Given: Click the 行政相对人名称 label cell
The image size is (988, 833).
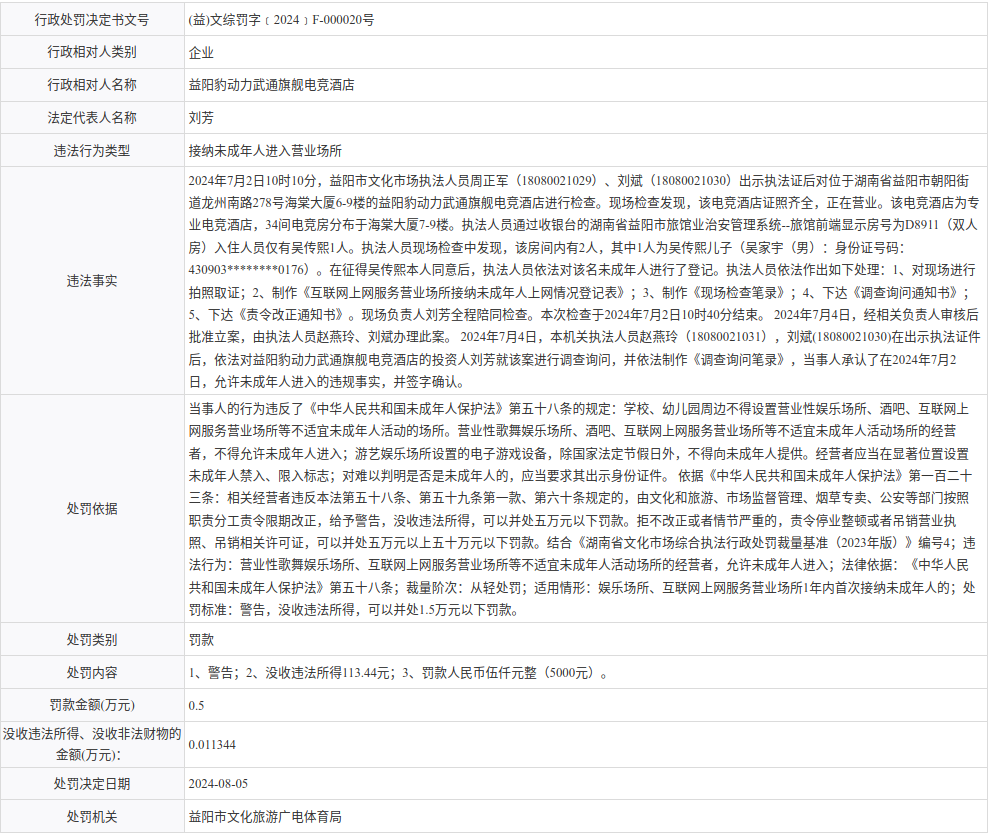Looking at the screenshot, I should click(x=91, y=85).
